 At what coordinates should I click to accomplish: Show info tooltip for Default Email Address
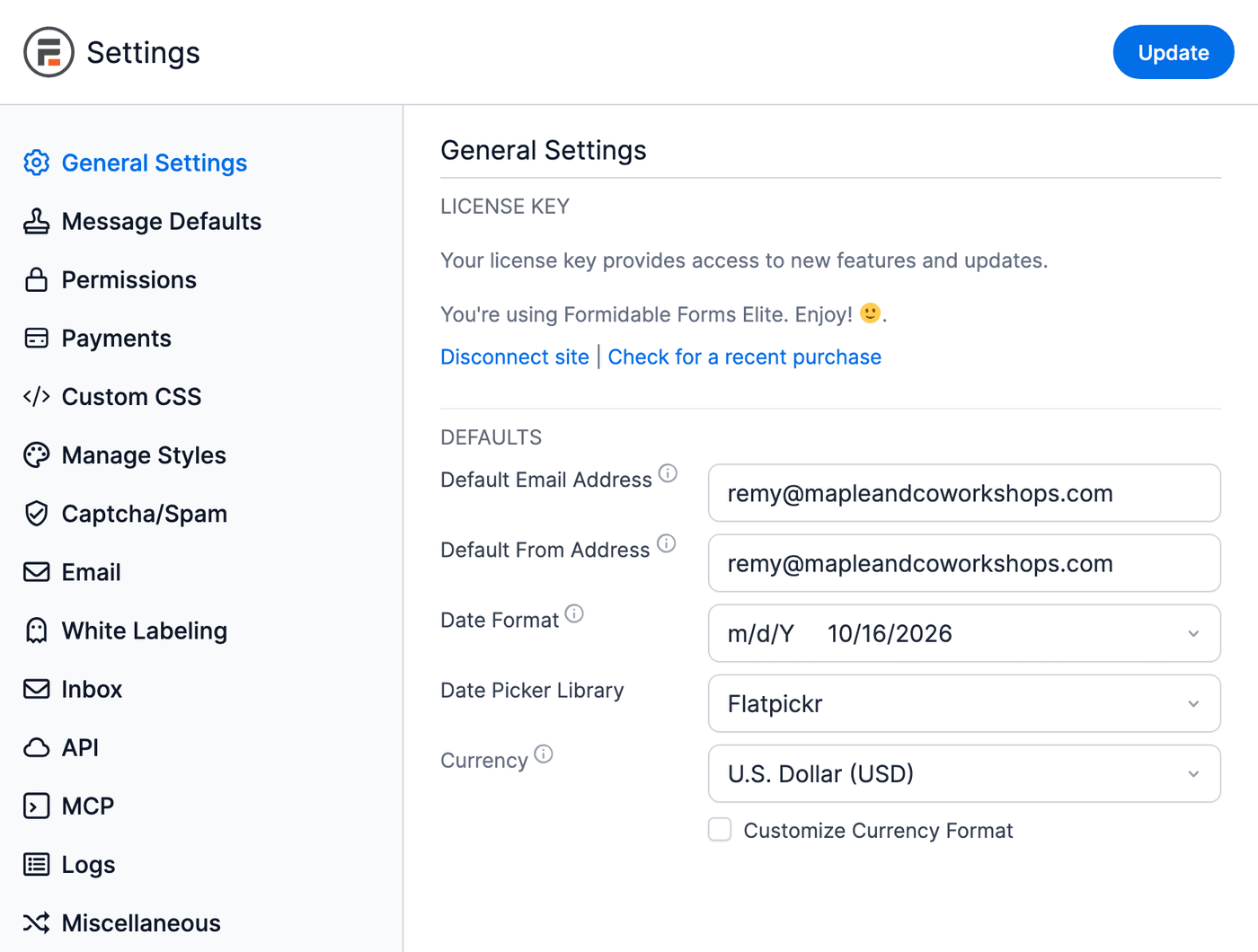coord(668,473)
